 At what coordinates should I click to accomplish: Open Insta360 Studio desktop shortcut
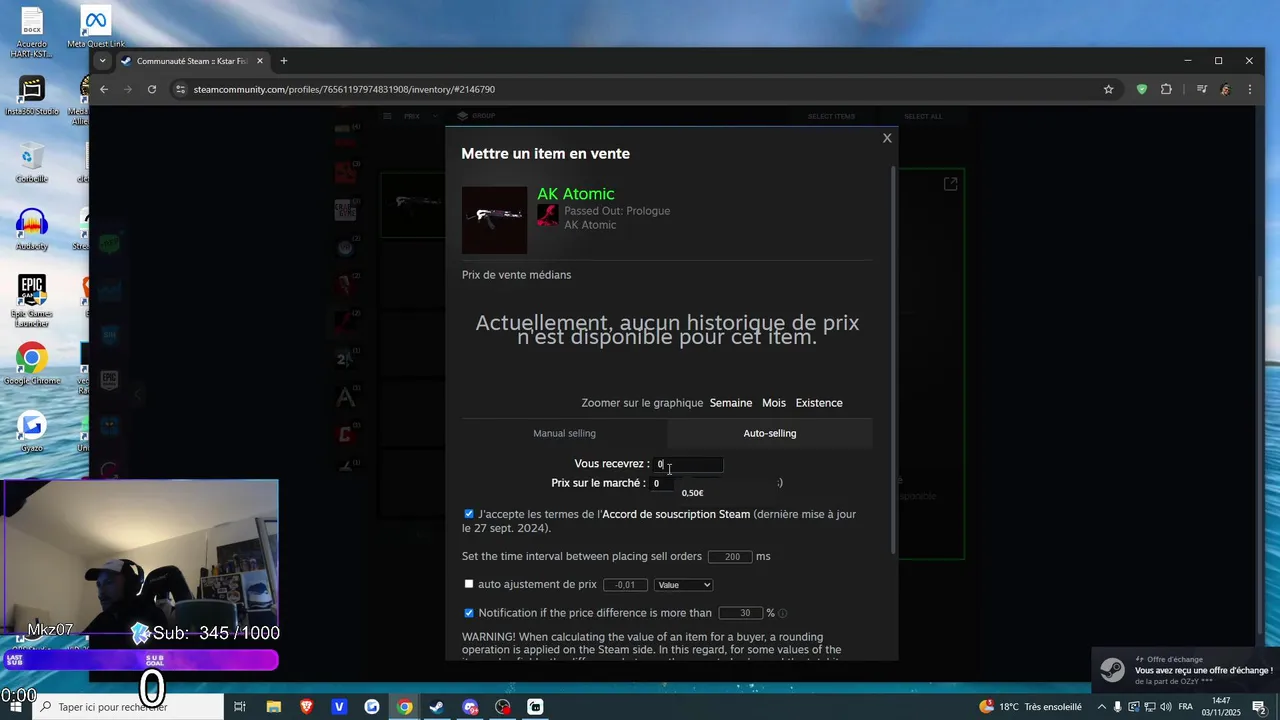32,96
